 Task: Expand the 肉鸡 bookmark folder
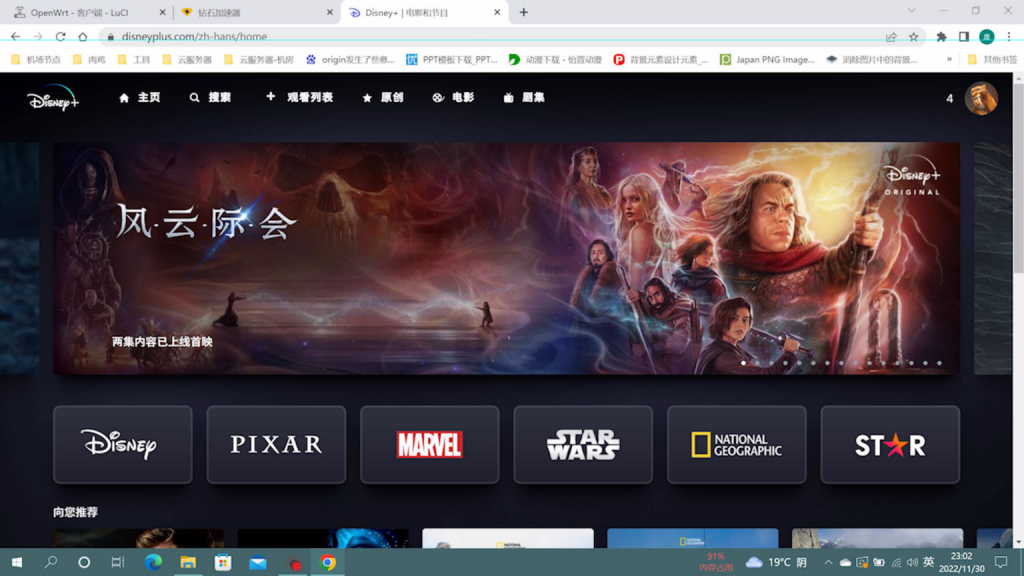[89, 59]
